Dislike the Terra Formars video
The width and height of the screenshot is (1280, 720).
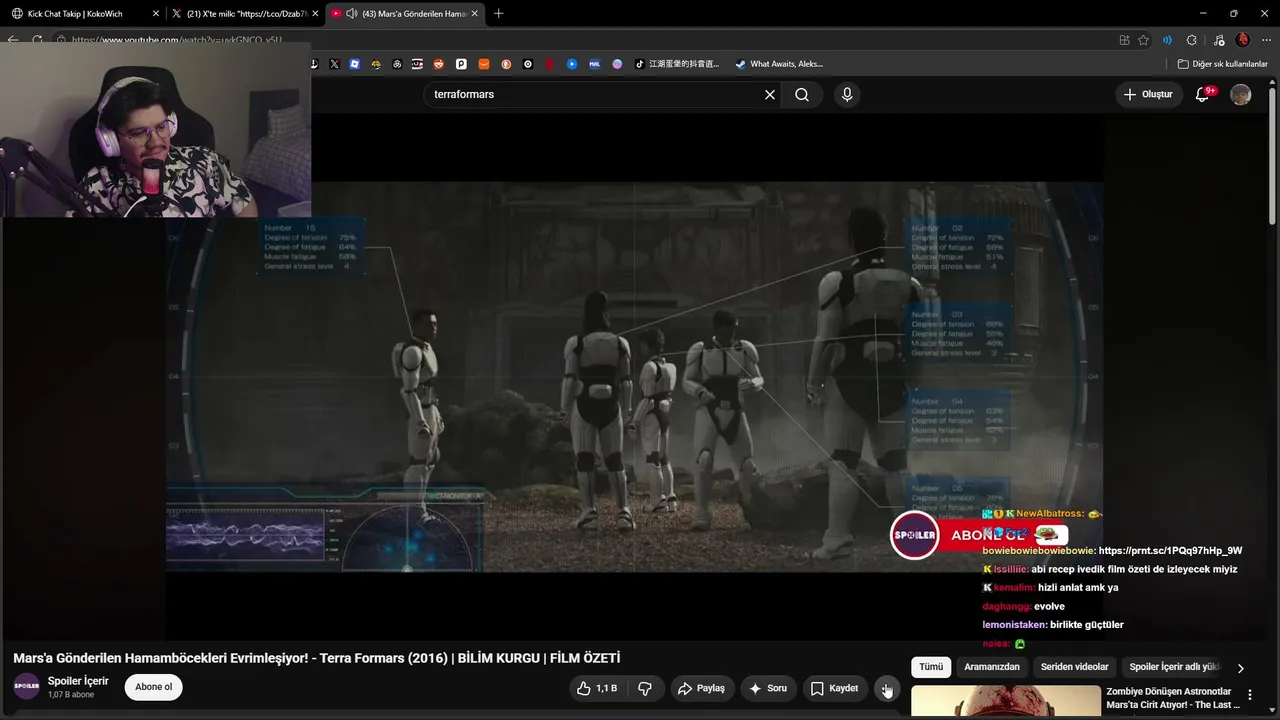645,688
